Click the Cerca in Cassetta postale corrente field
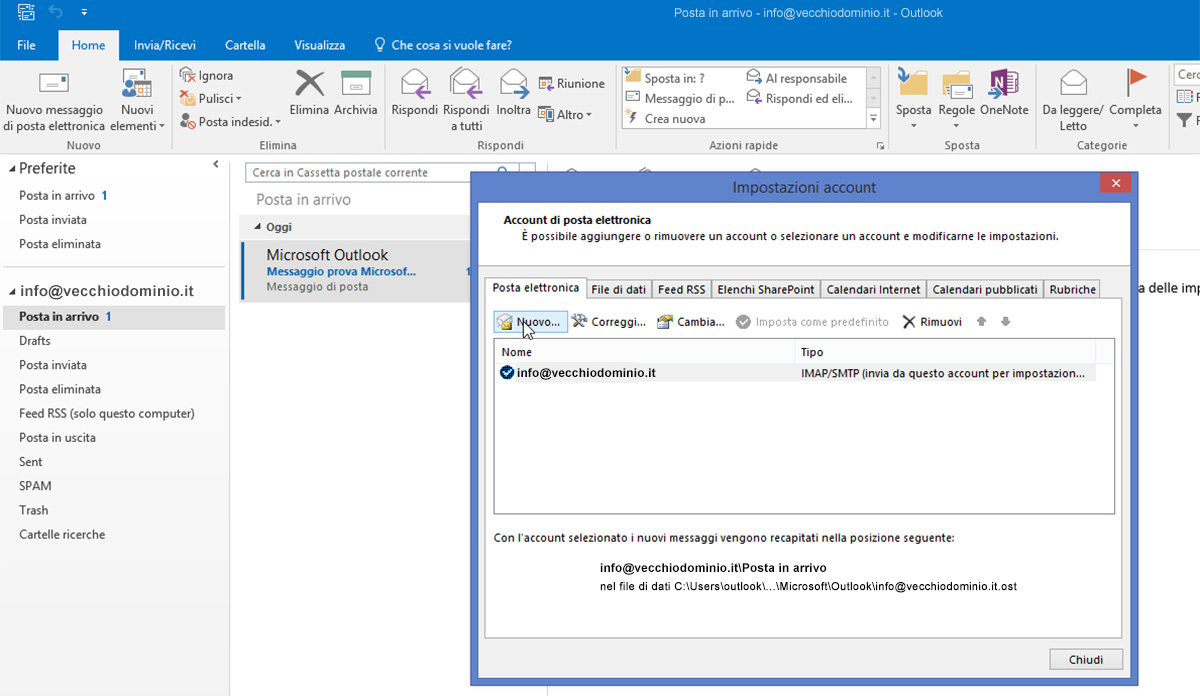1200x696 pixels. 370,173
